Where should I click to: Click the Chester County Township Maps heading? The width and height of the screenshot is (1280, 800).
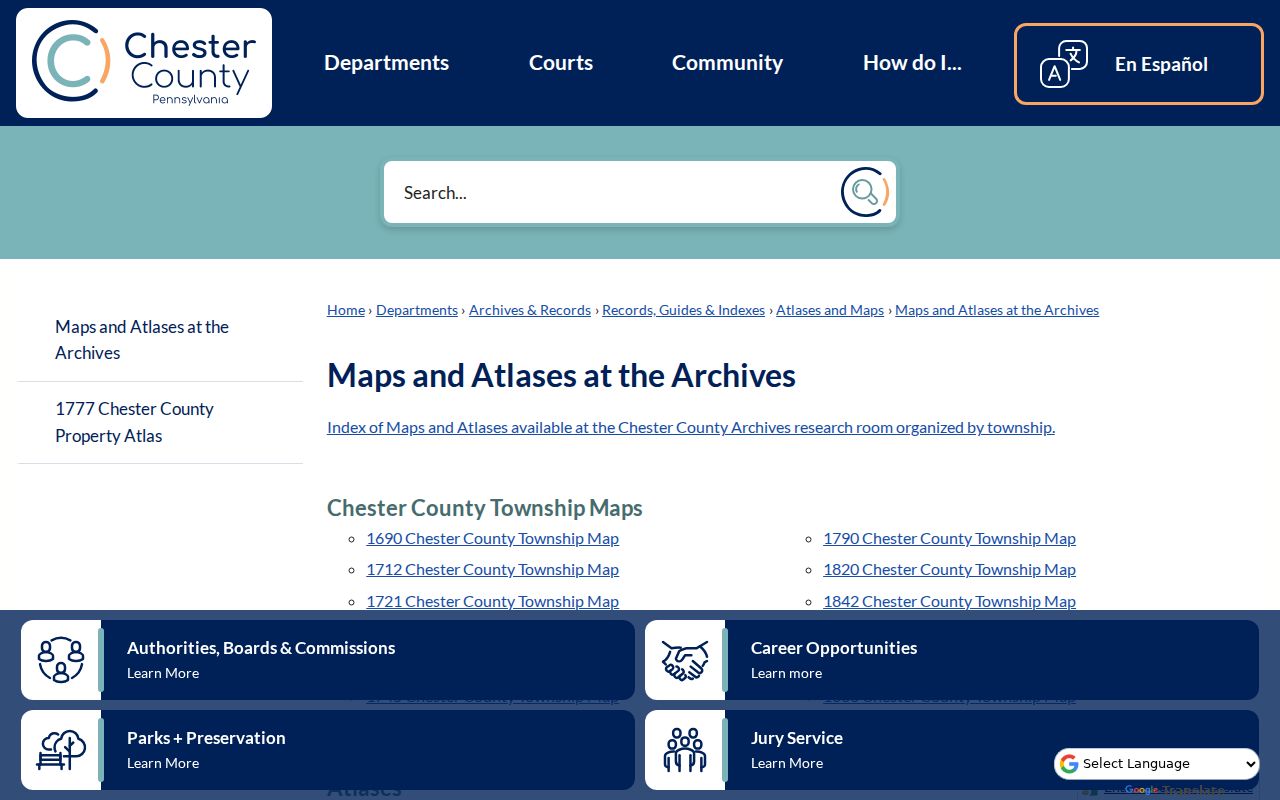[x=485, y=508]
